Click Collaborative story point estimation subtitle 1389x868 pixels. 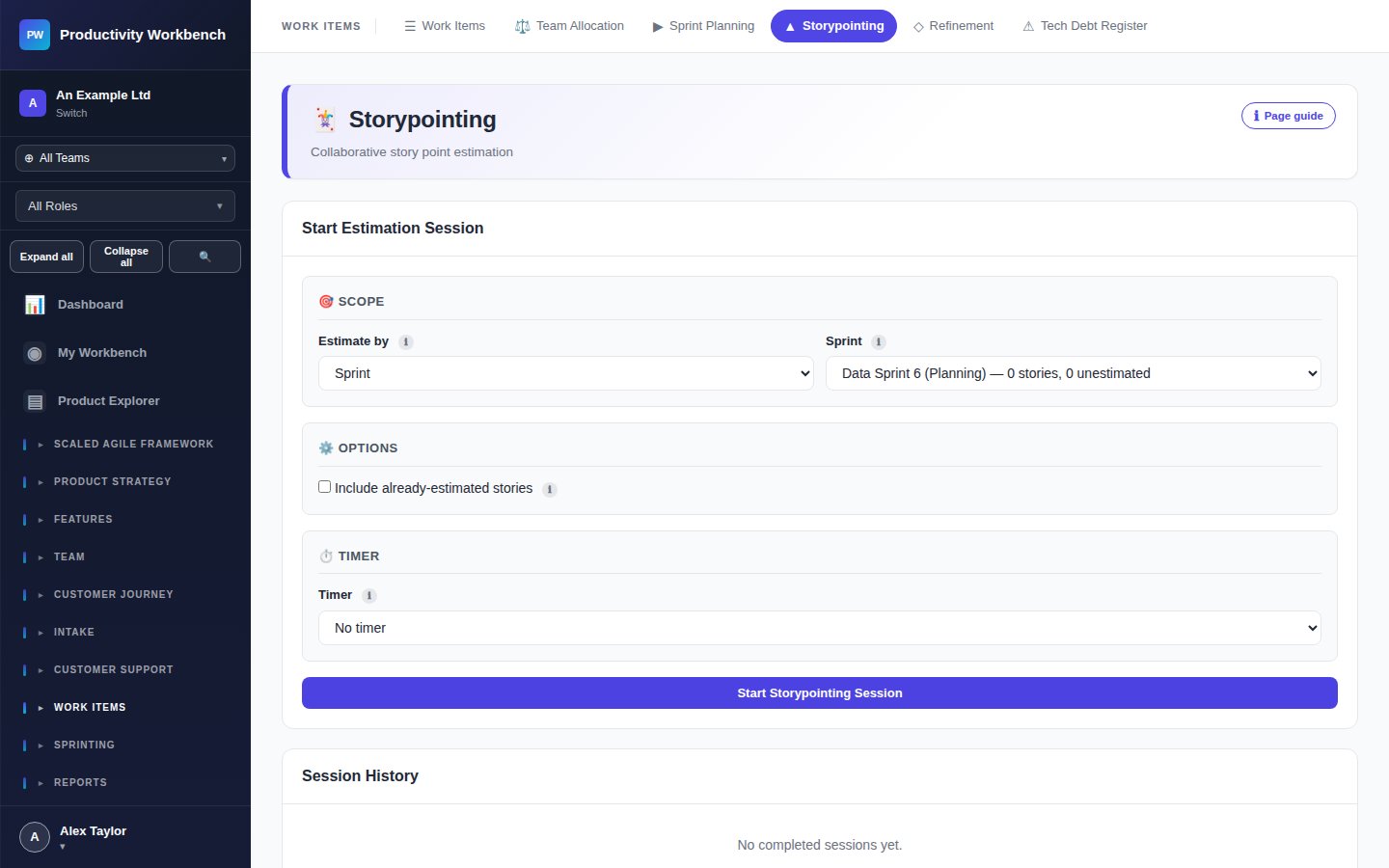point(412,152)
